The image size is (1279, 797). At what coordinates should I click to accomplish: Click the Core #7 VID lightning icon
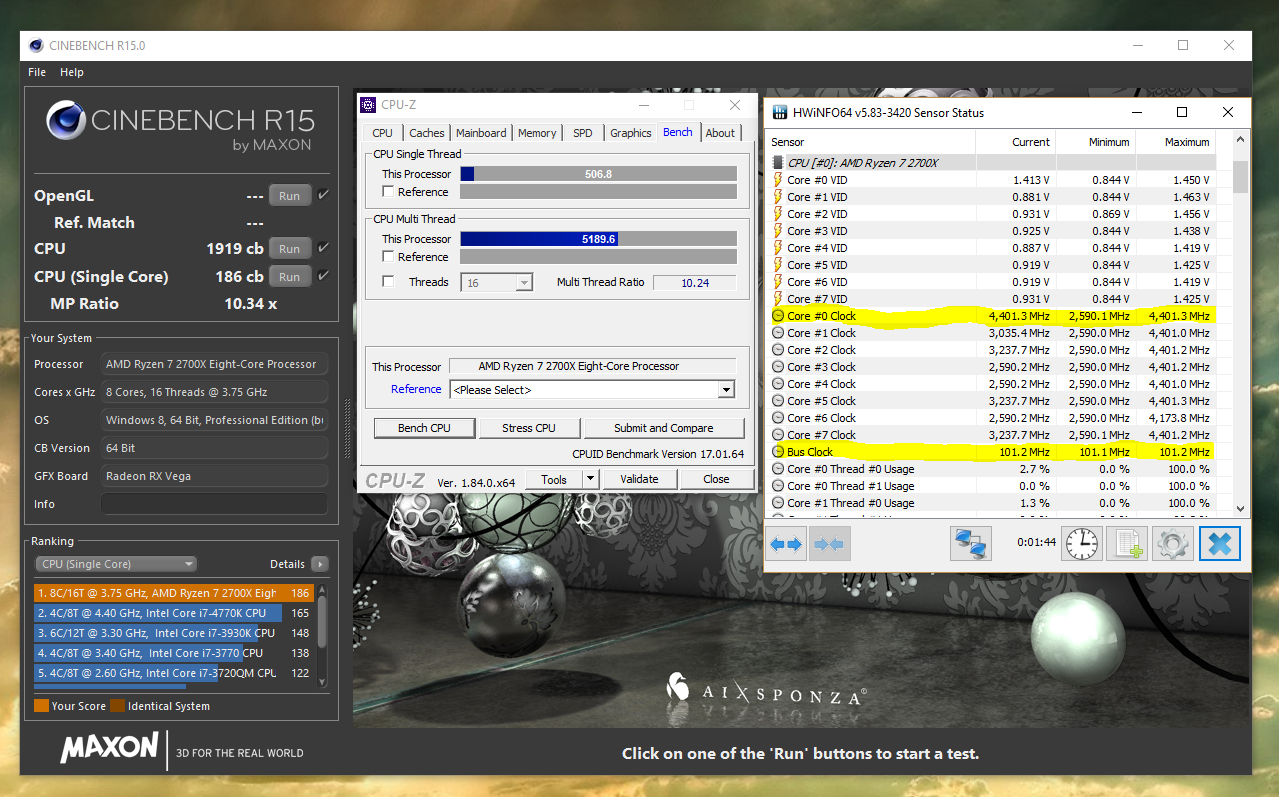[x=778, y=299]
